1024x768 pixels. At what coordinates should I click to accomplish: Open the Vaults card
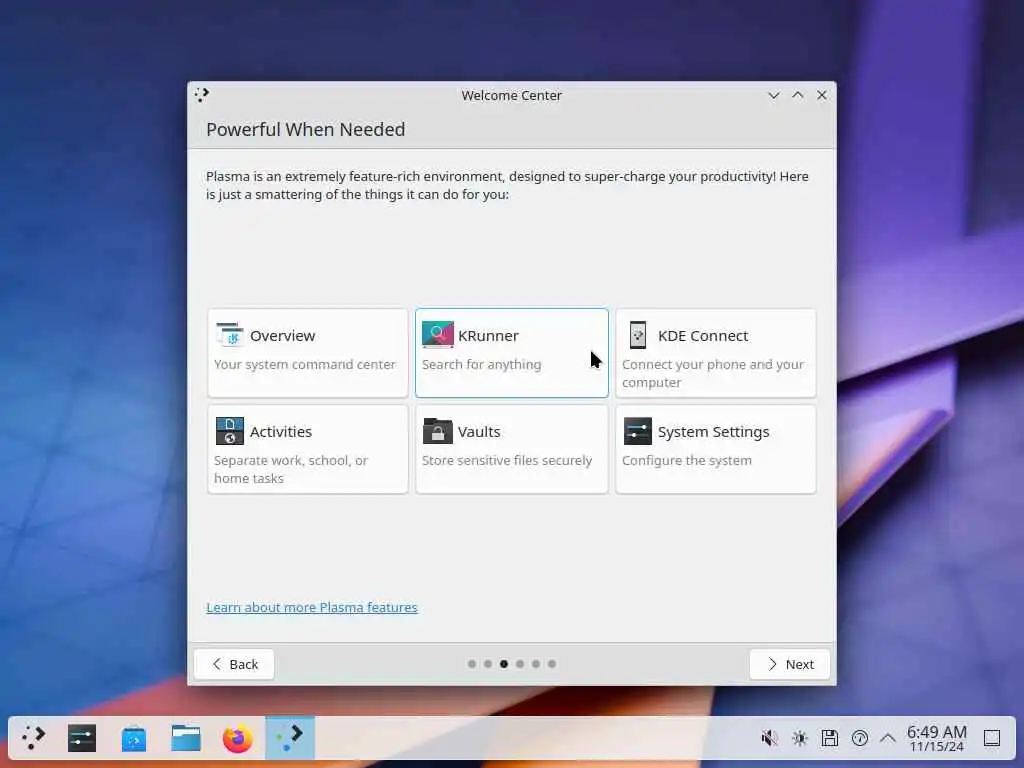(512, 449)
